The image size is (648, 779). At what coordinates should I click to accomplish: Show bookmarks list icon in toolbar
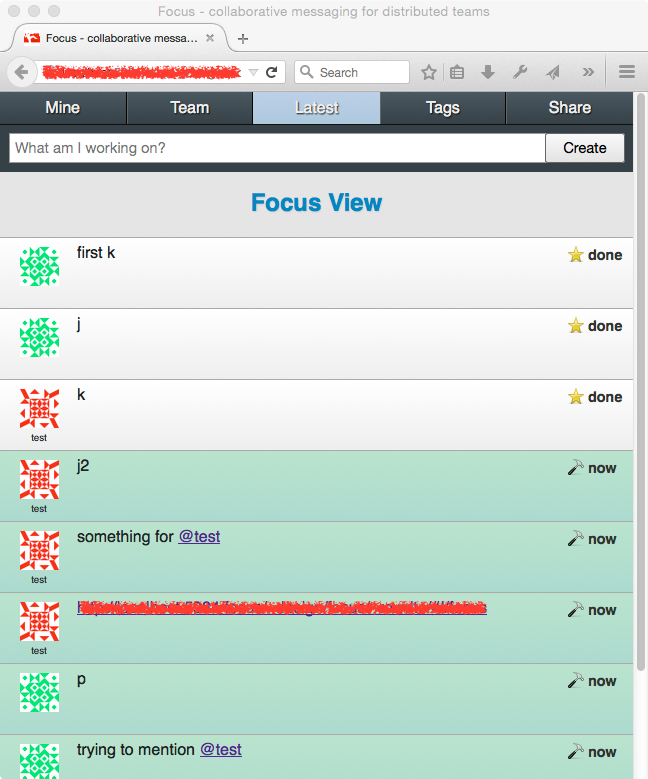tap(457, 72)
